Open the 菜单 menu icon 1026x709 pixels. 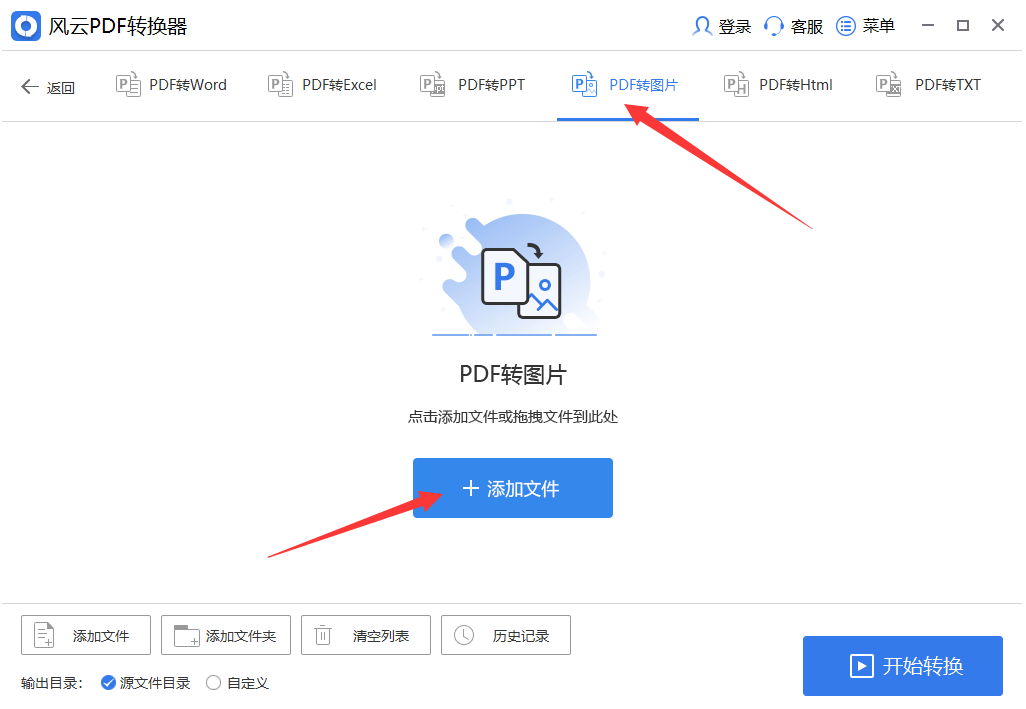click(x=846, y=26)
